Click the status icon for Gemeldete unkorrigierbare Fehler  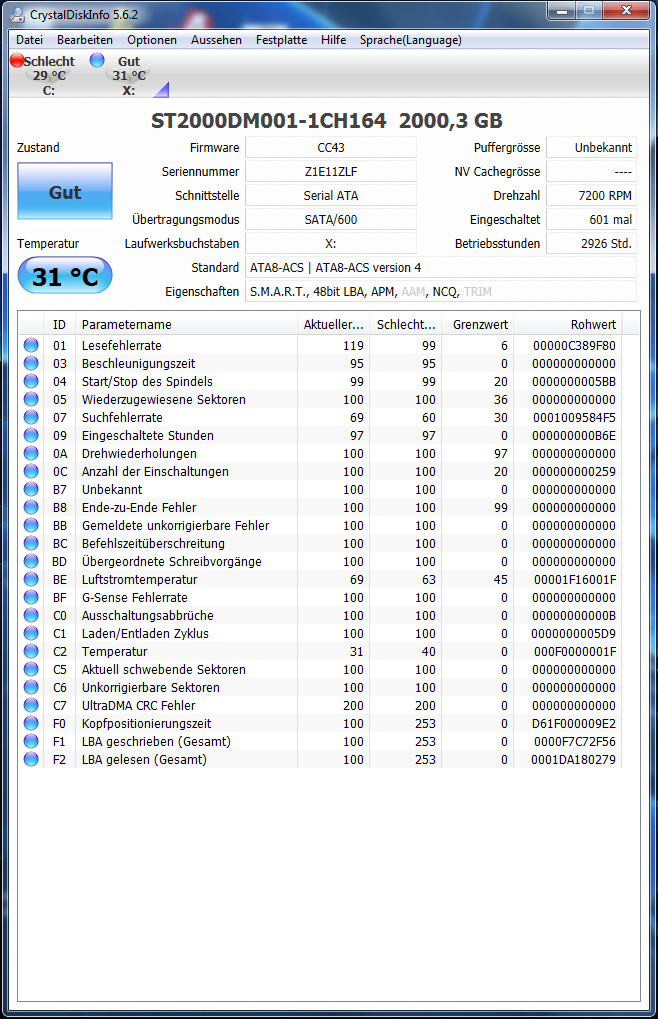(31, 525)
